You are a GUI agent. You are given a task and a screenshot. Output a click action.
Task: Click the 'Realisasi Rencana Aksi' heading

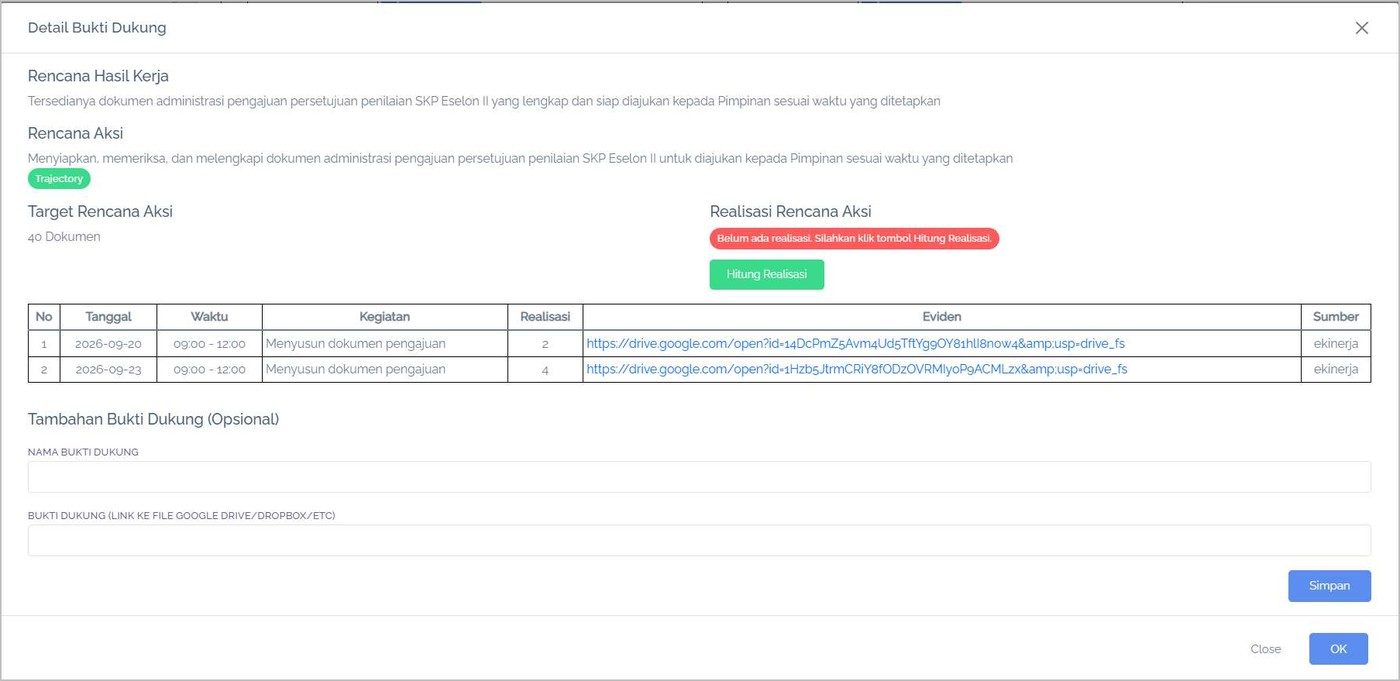pyautogui.click(x=790, y=211)
